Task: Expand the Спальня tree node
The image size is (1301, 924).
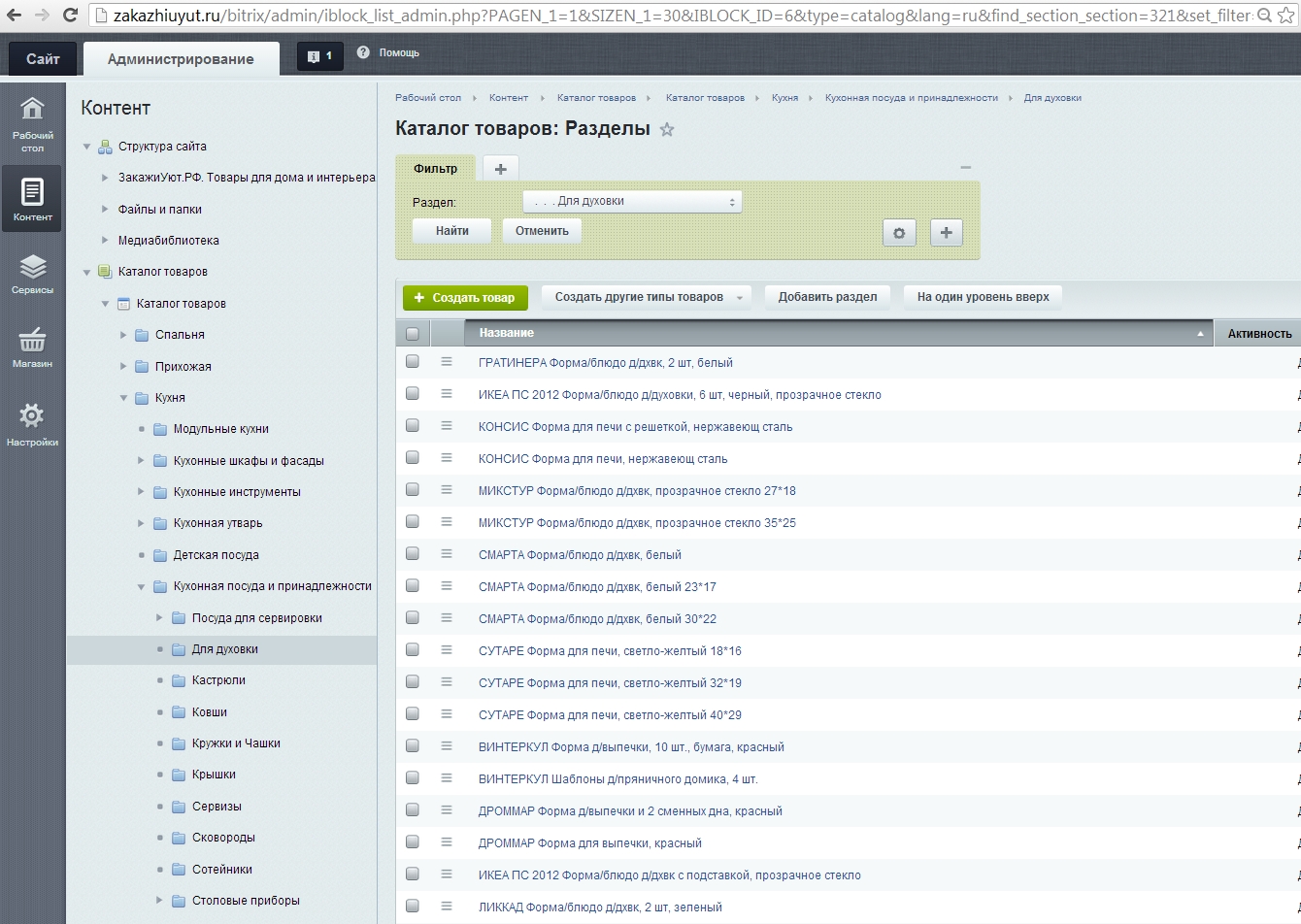Action: tap(124, 335)
